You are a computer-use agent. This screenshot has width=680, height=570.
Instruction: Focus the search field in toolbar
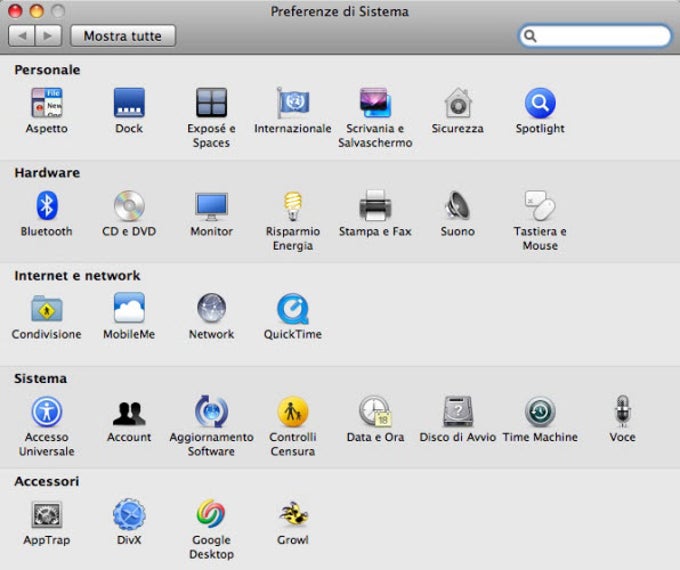point(595,36)
